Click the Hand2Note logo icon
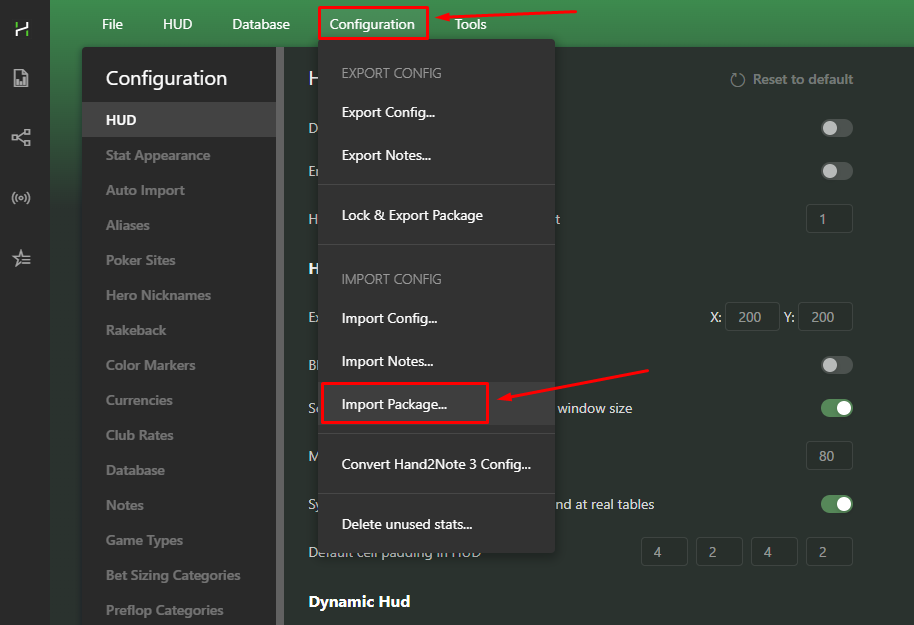This screenshot has width=914, height=625. [x=22, y=28]
